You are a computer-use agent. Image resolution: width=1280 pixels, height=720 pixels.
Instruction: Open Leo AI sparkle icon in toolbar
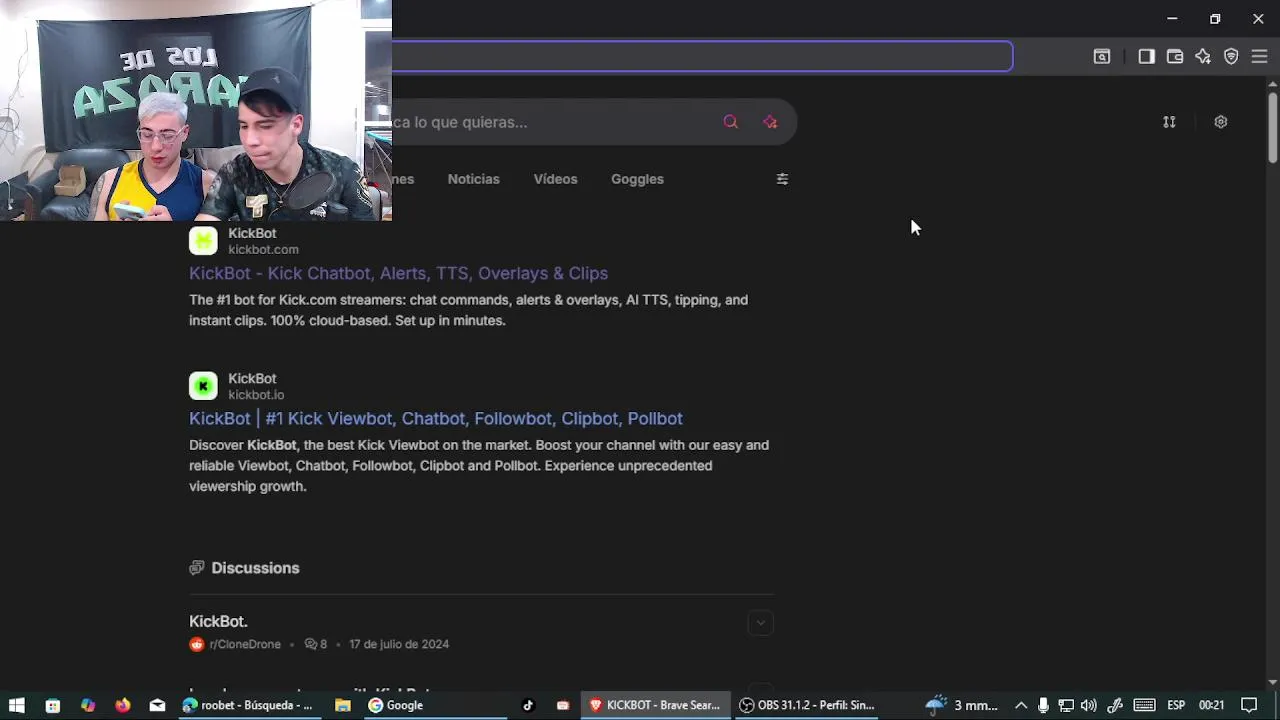(x=1203, y=57)
